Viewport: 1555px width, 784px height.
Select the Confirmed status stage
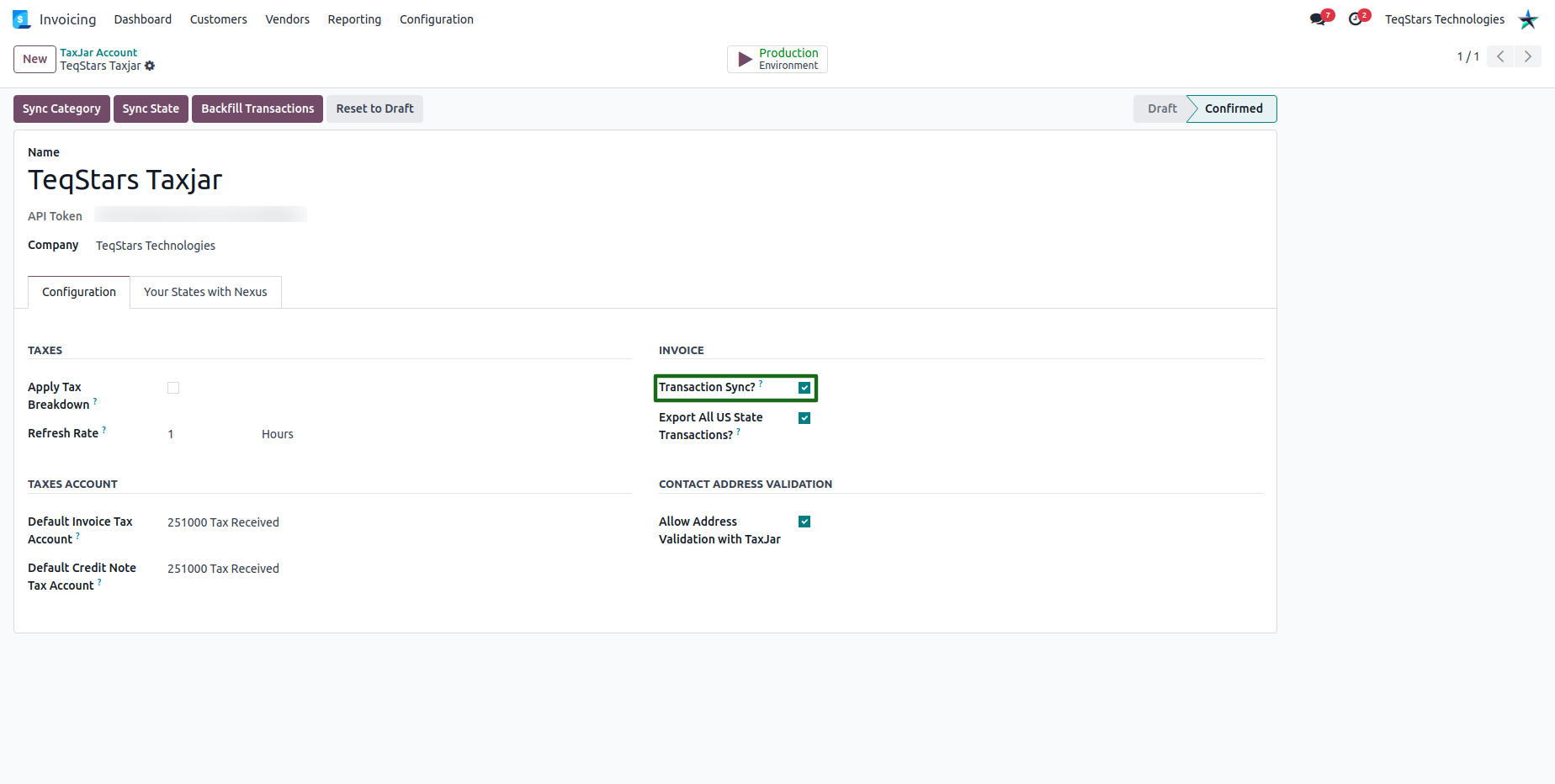pos(1234,109)
